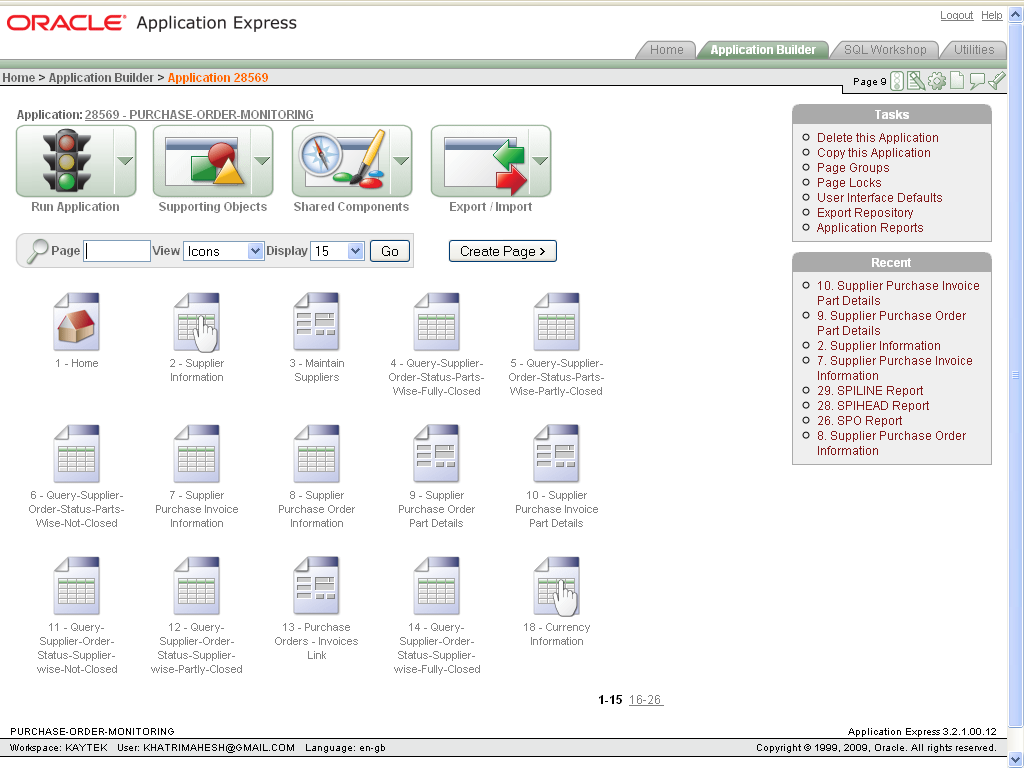
Task: Open the Shared Components compass icon
Action: tap(342, 161)
